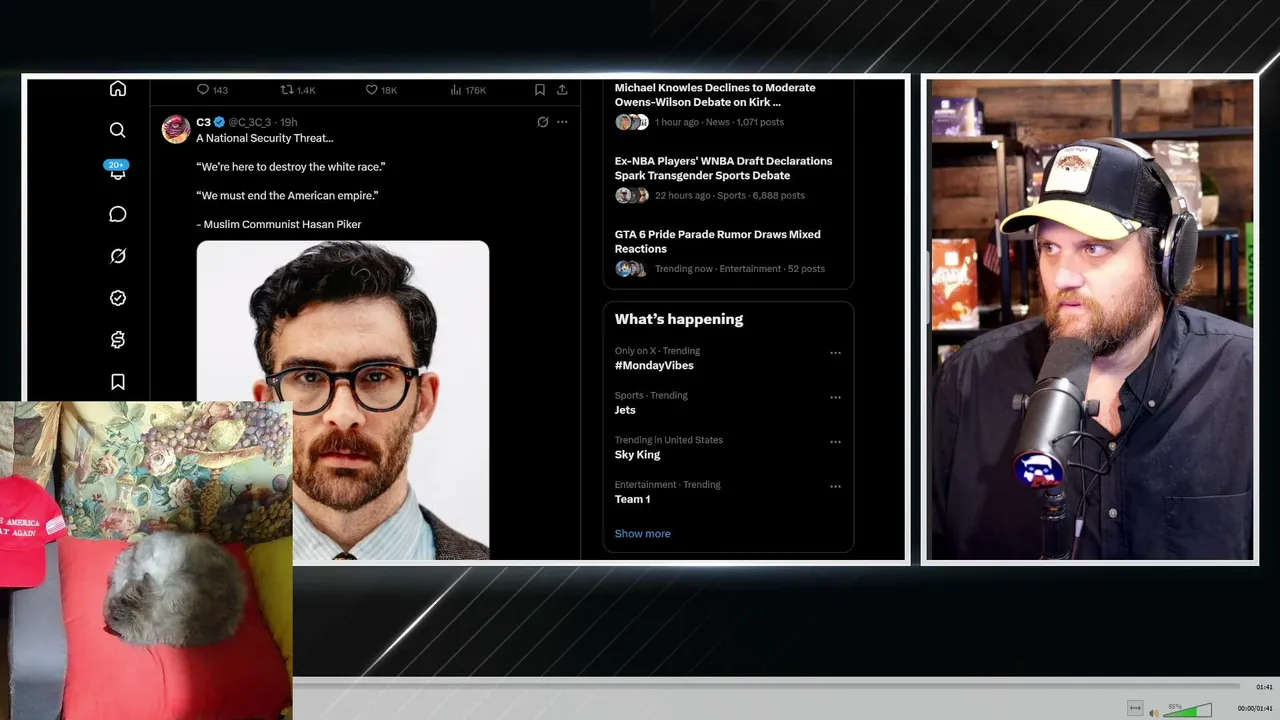Click the speaker volume icon in player

pyautogui.click(x=1154, y=712)
